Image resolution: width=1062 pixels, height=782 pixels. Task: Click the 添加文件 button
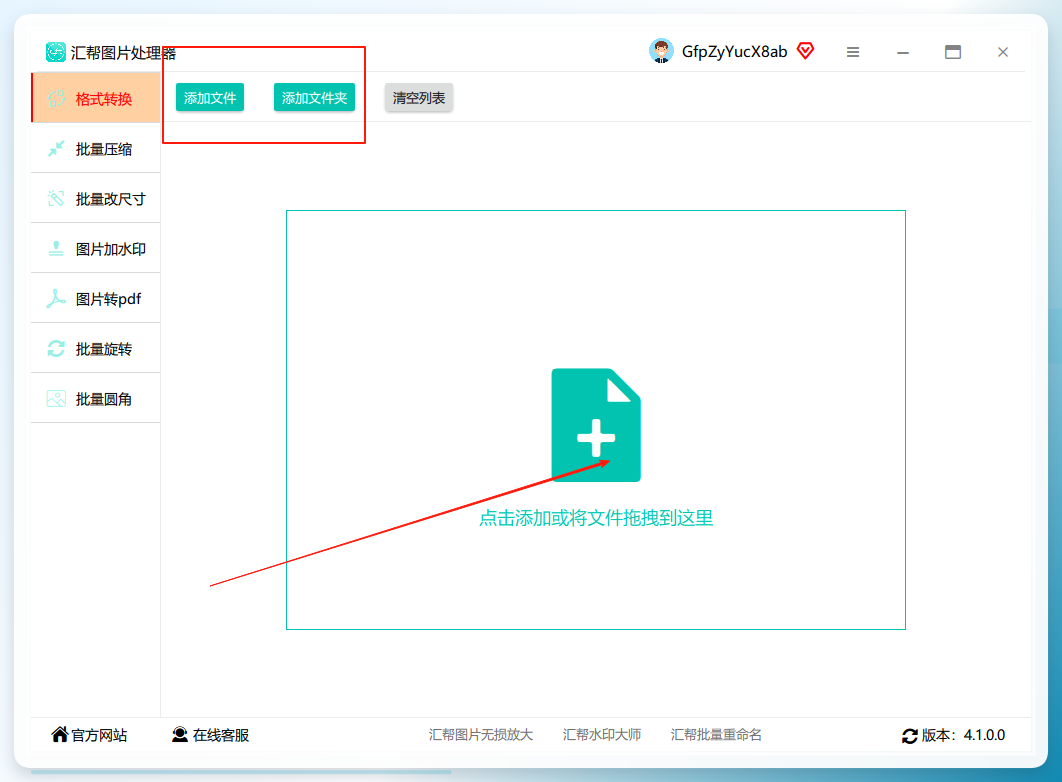[210, 97]
